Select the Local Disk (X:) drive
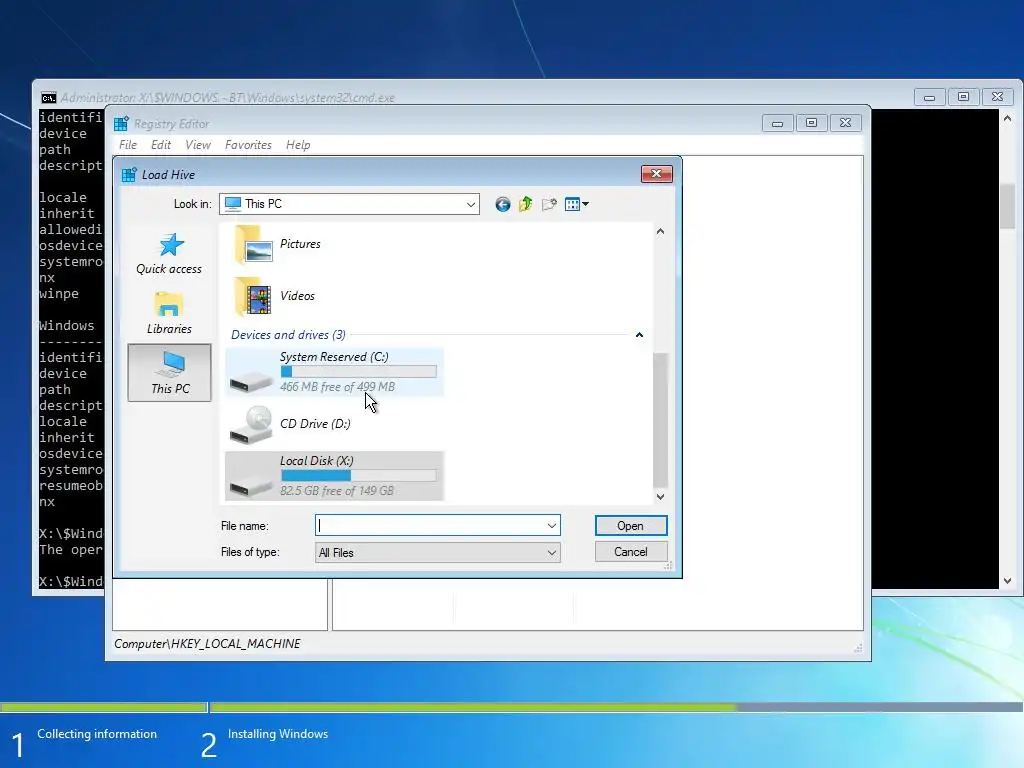 [x=334, y=476]
